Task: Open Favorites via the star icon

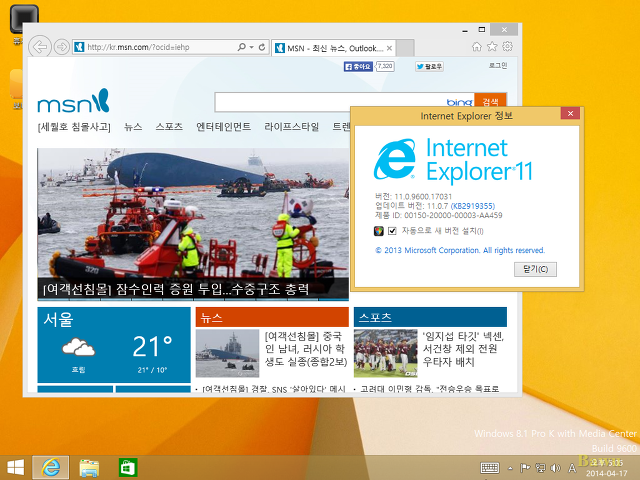Action: 492,47
